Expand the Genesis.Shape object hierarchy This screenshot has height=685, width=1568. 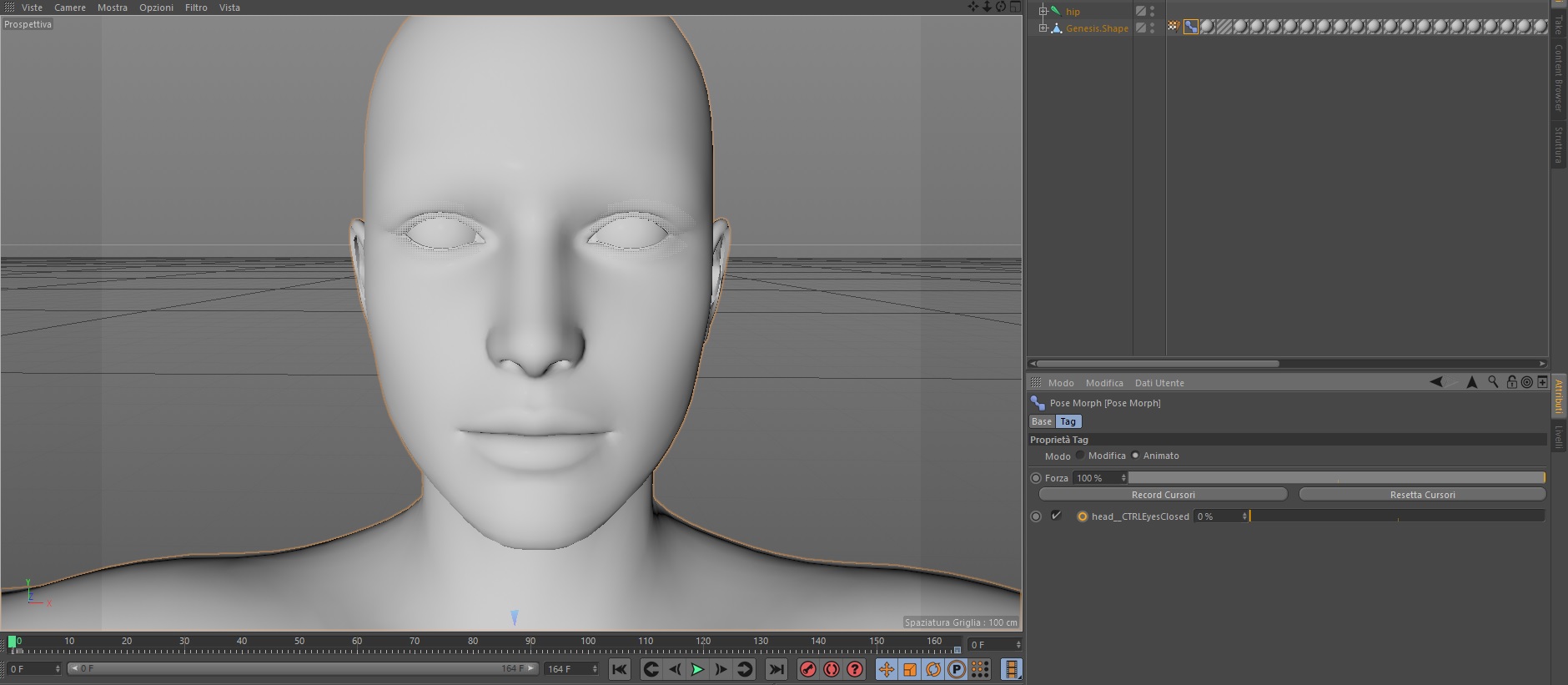[x=1043, y=28]
